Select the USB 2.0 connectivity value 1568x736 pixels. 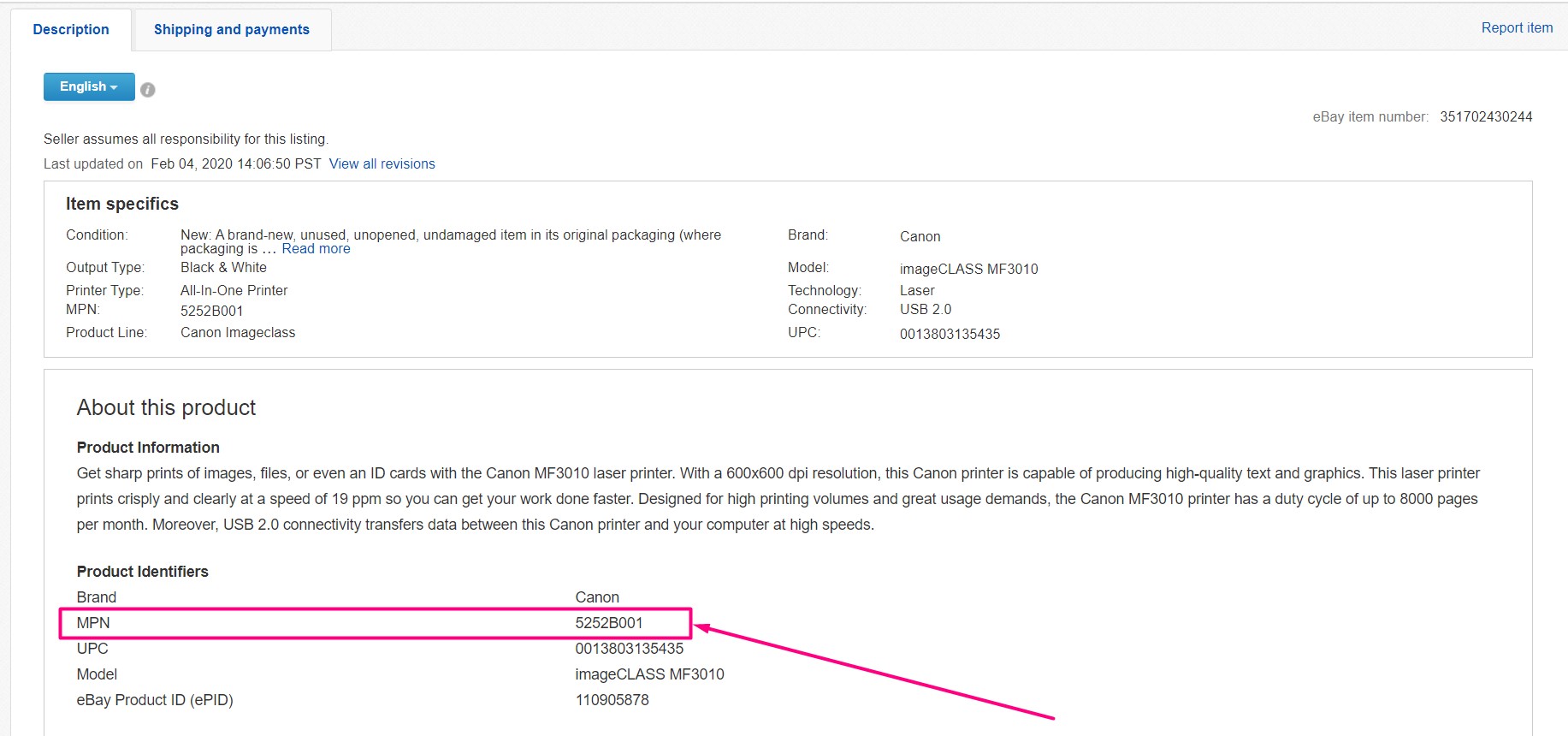click(x=926, y=309)
